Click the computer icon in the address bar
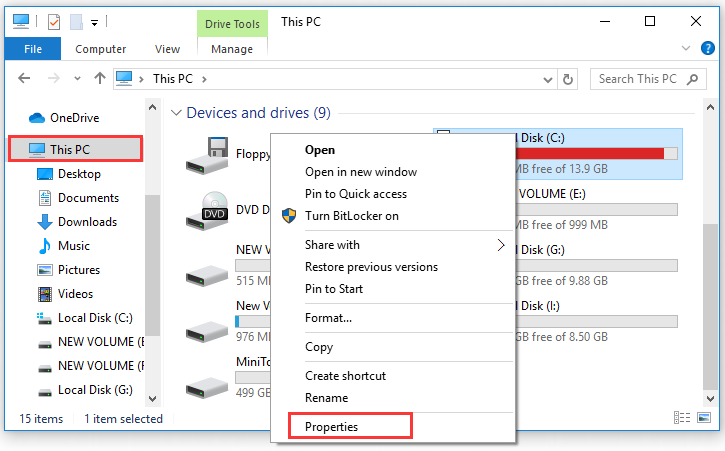Image resolution: width=725 pixels, height=451 pixels. pyautogui.click(x=124, y=79)
